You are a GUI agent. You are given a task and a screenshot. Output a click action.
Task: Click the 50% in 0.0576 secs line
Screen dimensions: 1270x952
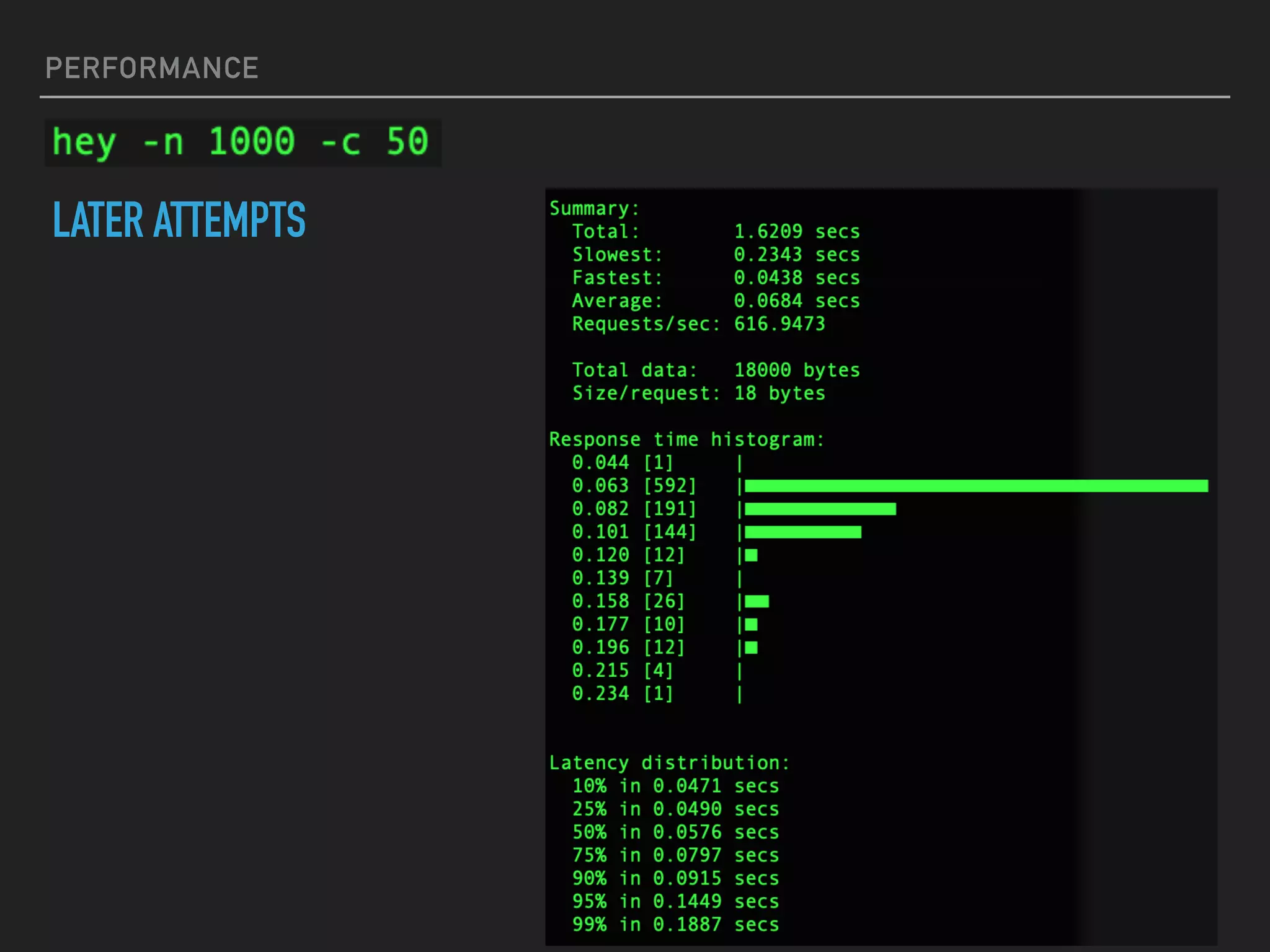point(675,832)
